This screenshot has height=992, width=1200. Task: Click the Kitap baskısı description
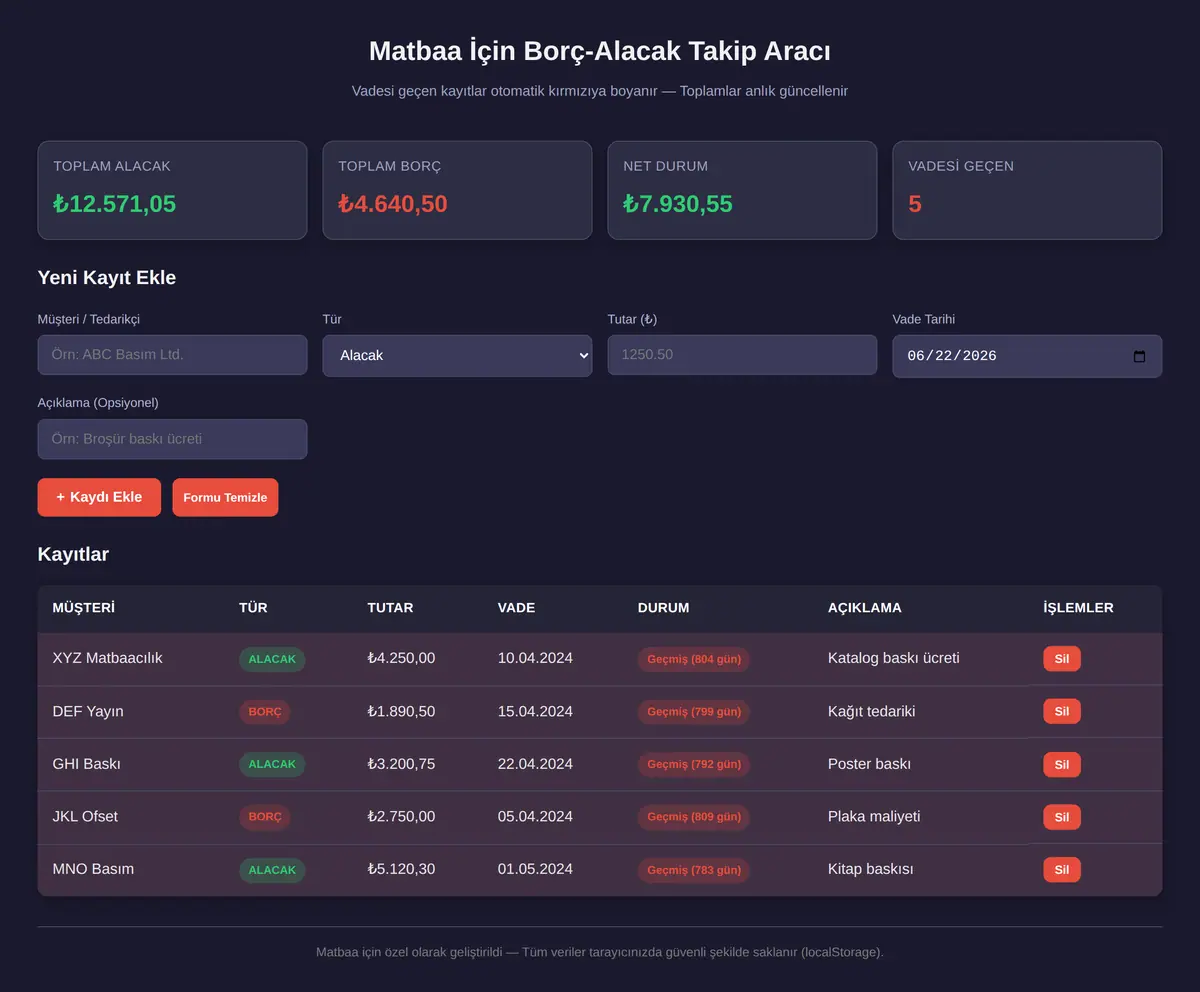point(871,869)
